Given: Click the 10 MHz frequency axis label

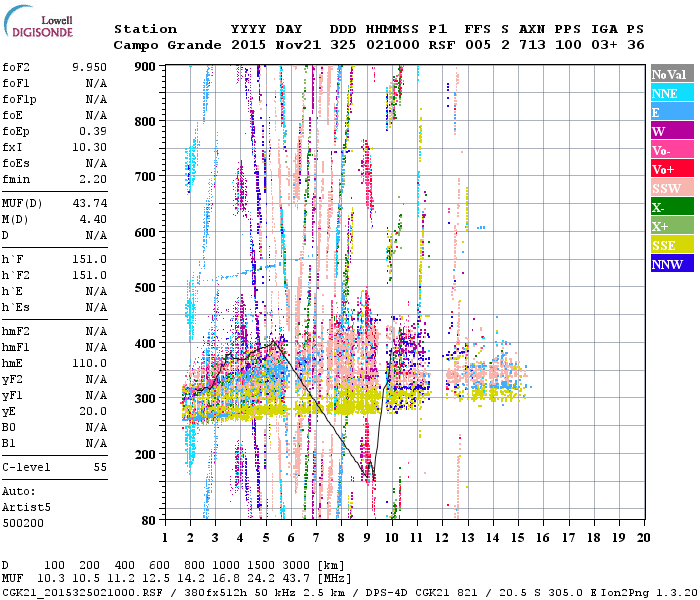Looking at the screenshot, I should [x=392, y=538].
